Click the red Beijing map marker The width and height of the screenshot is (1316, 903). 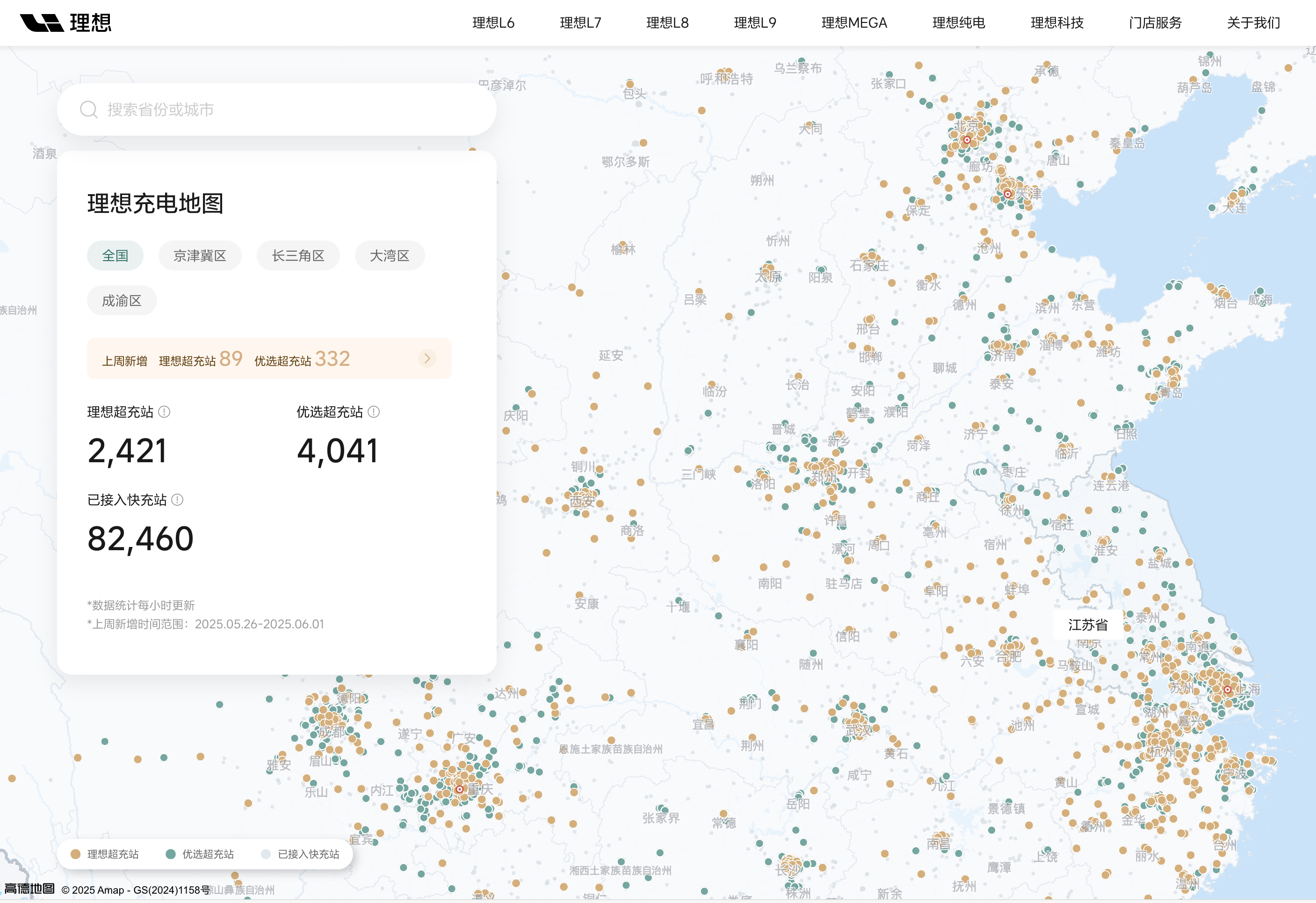[967, 139]
